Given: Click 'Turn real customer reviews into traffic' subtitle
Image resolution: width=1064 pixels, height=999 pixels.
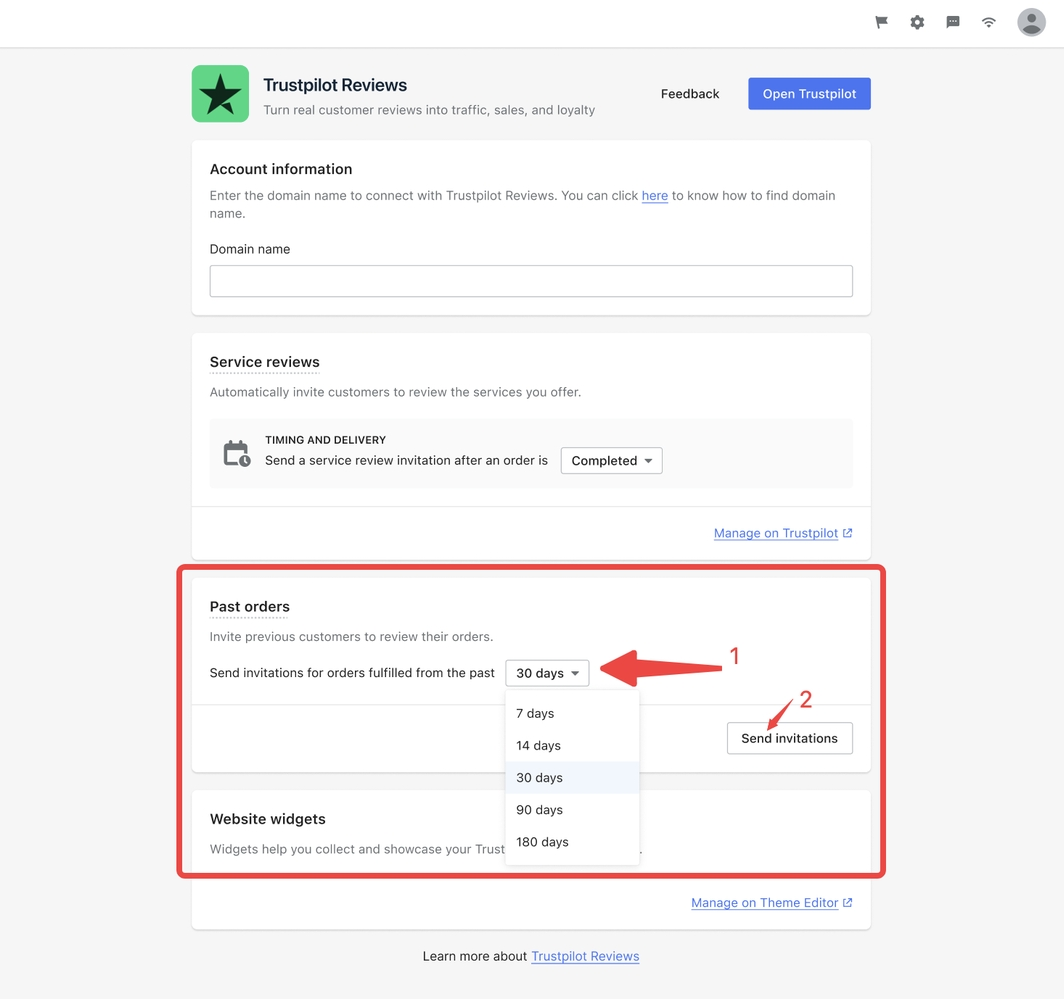Looking at the screenshot, I should click(x=429, y=110).
